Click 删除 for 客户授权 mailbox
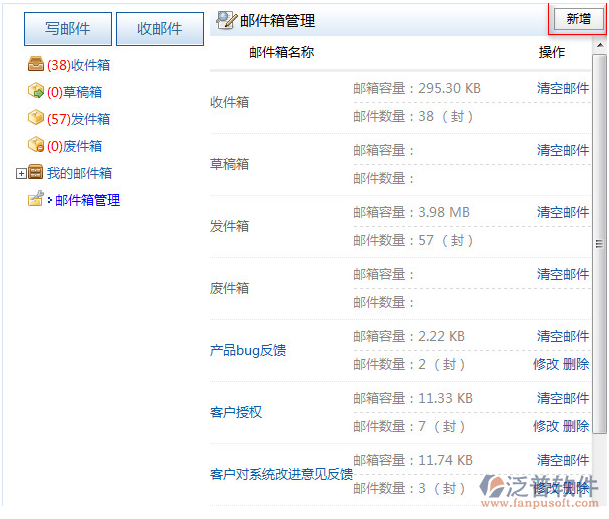Viewport: 609px width, 519px height. (576, 427)
